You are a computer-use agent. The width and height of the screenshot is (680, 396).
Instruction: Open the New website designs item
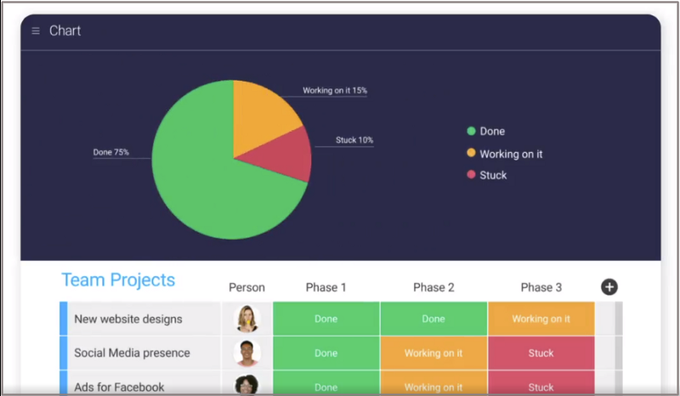(x=128, y=319)
